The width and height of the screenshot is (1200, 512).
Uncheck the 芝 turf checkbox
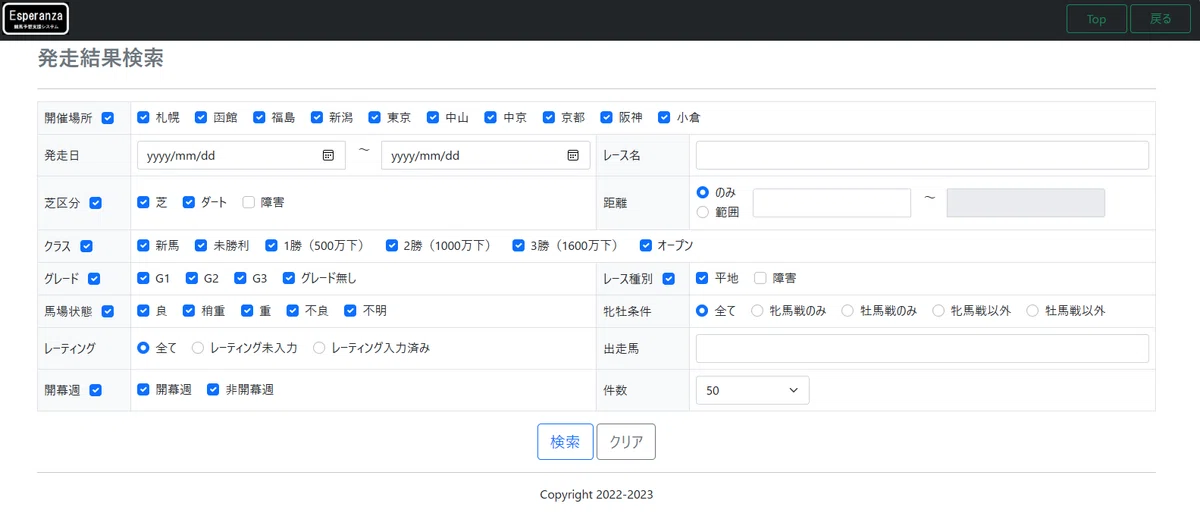coord(143,202)
